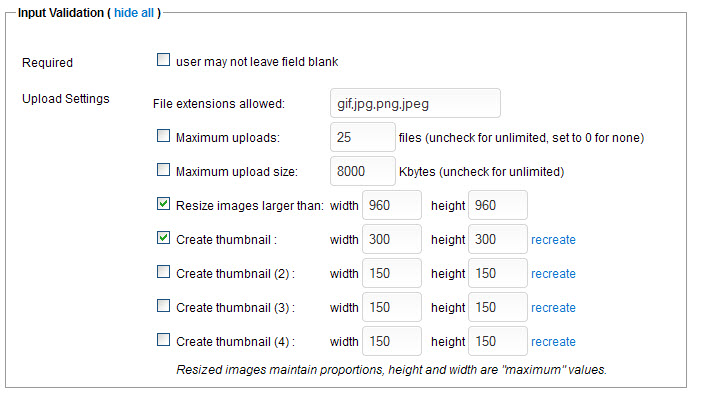
Task: Click the resize images width field
Action: (x=392, y=205)
